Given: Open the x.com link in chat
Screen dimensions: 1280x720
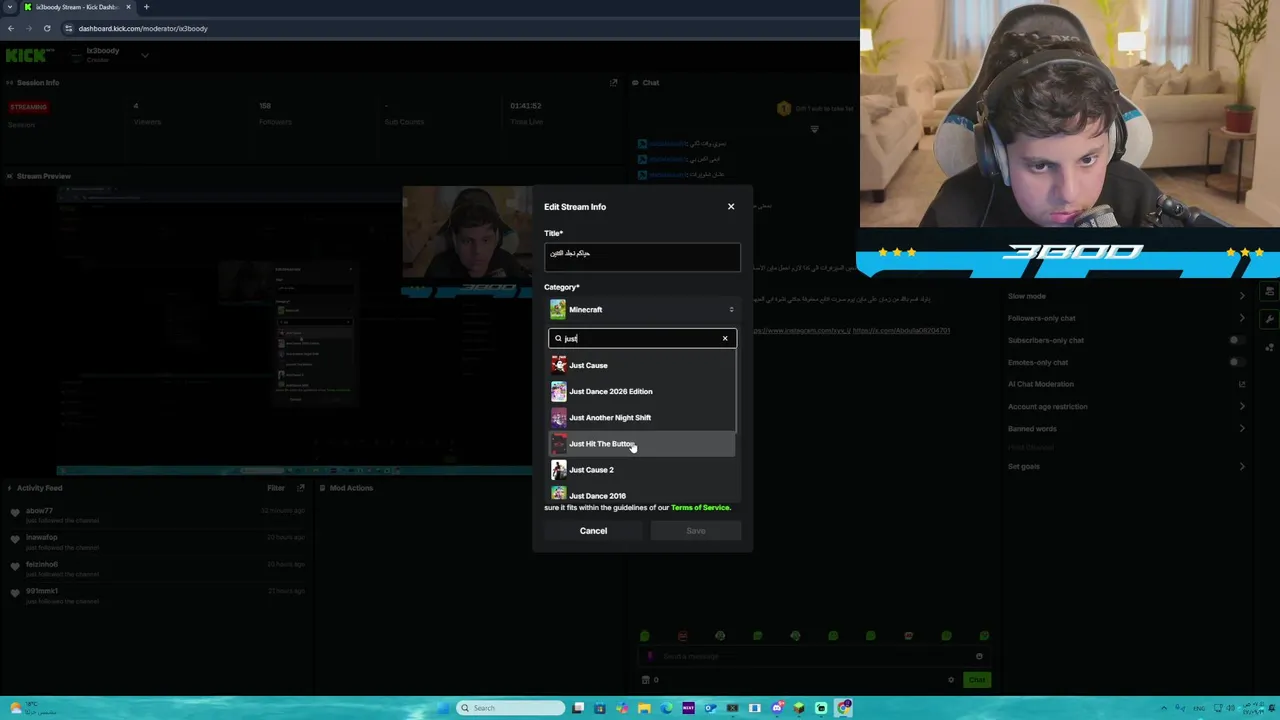Looking at the screenshot, I should click(902, 330).
